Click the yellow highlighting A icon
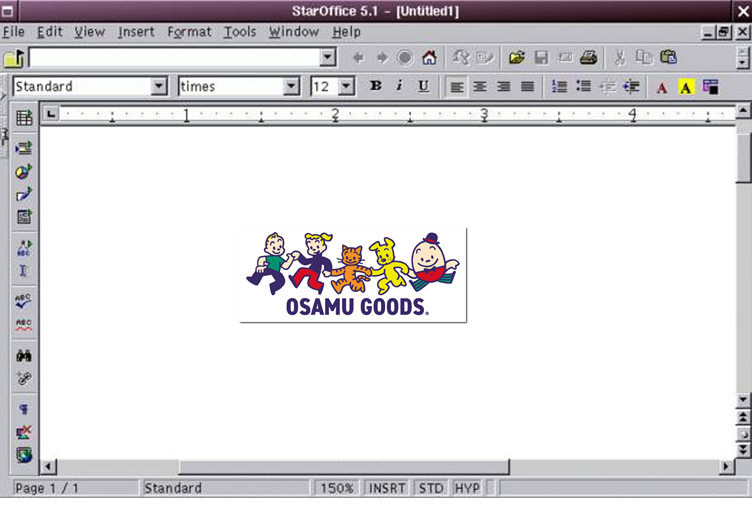Viewport: 752px width, 520px height. [x=686, y=87]
